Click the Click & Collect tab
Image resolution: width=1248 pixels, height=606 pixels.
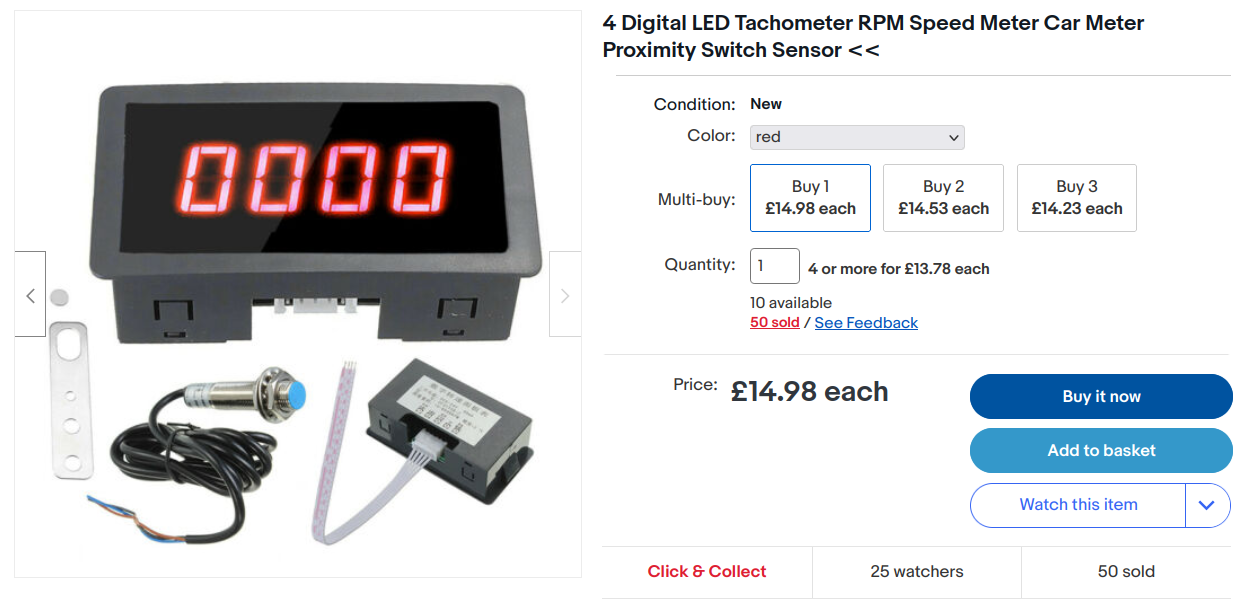[x=706, y=572]
